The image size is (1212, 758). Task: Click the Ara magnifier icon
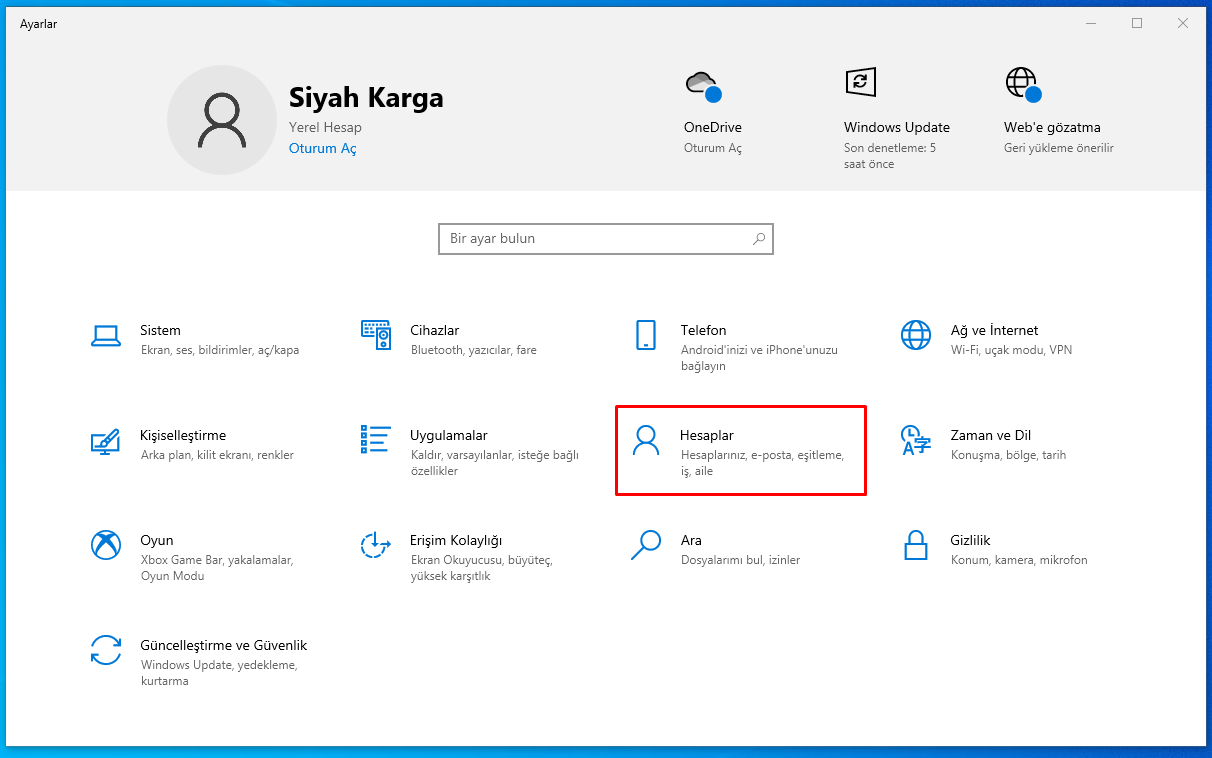point(646,545)
